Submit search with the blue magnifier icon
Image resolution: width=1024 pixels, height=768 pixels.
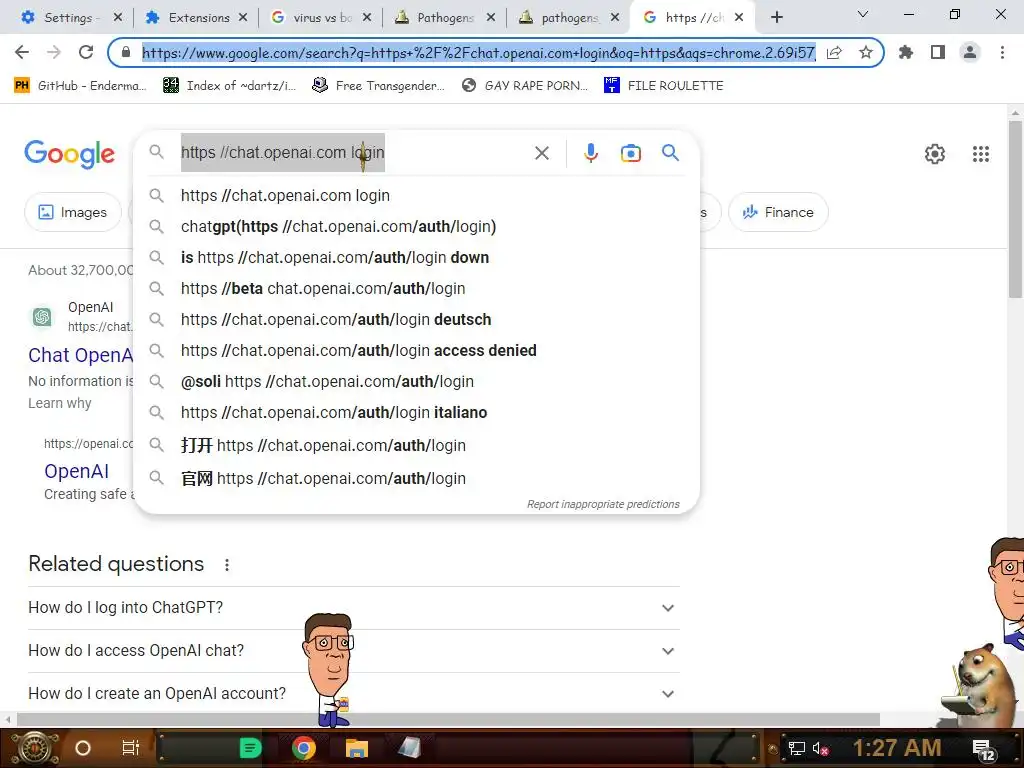pos(670,153)
